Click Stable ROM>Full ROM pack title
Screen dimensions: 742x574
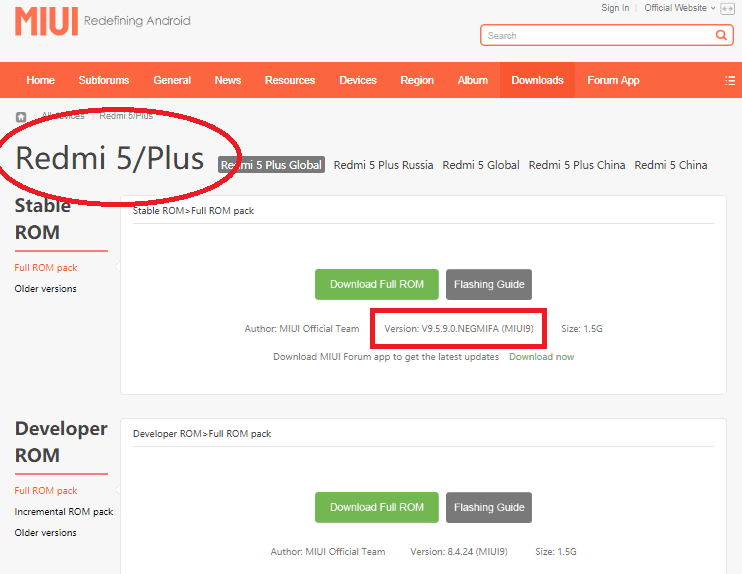click(193, 211)
